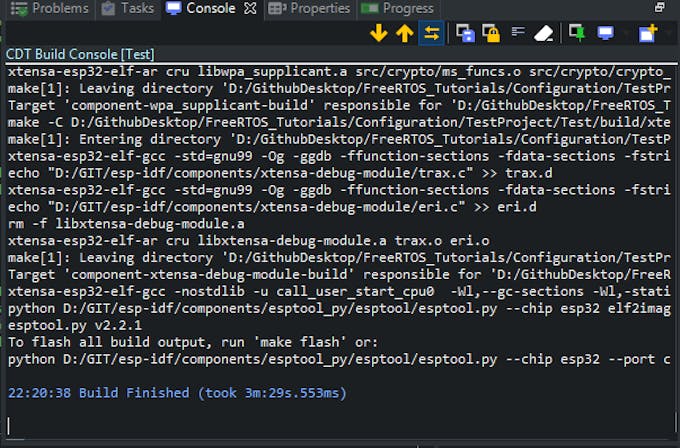Click the 'make -C D:/GithubDesktop' line
Screen dimensions: 680x448
click(339, 122)
